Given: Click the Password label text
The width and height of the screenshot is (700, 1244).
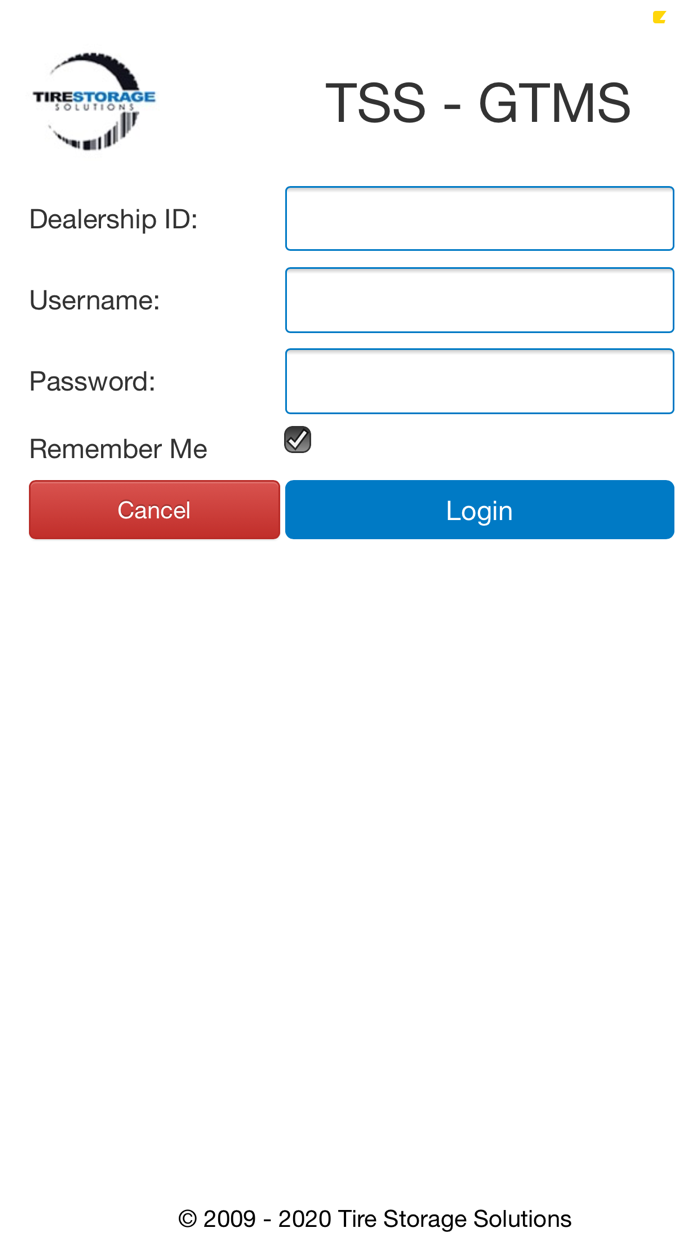Looking at the screenshot, I should coord(92,380).
